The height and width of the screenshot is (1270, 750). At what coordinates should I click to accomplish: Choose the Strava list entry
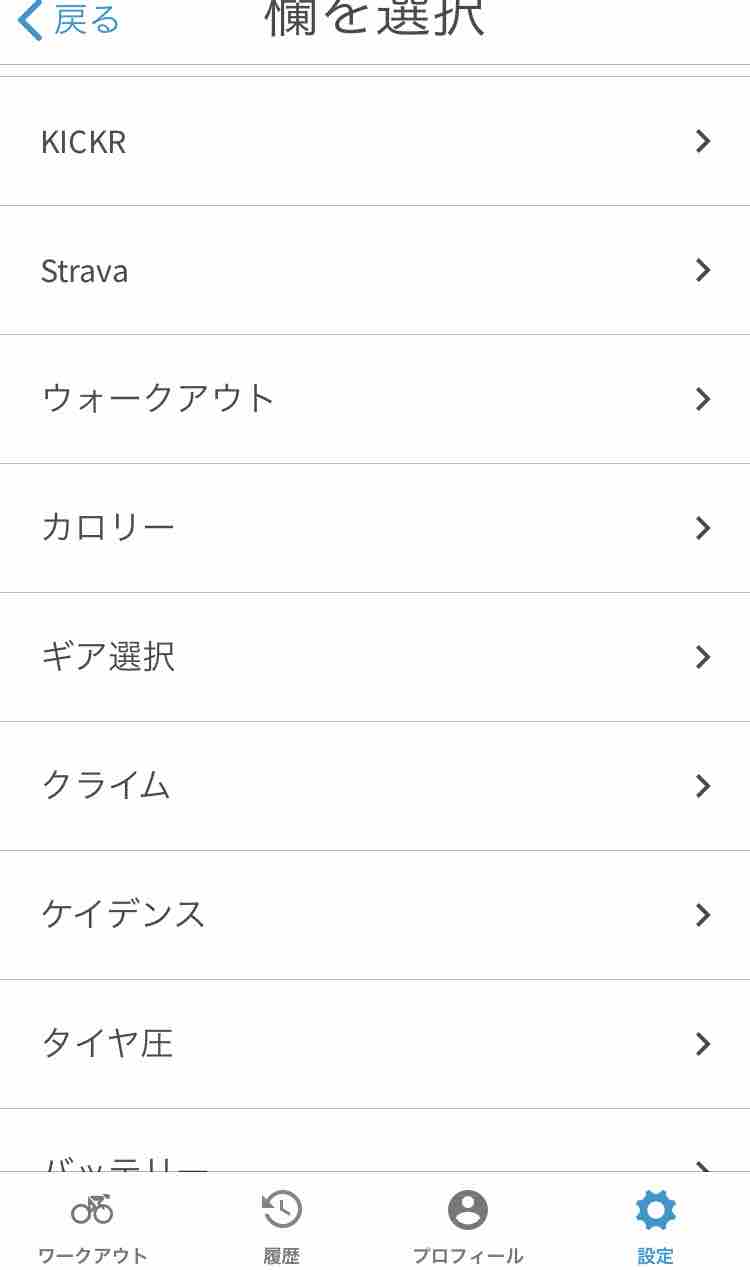(375, 270)
